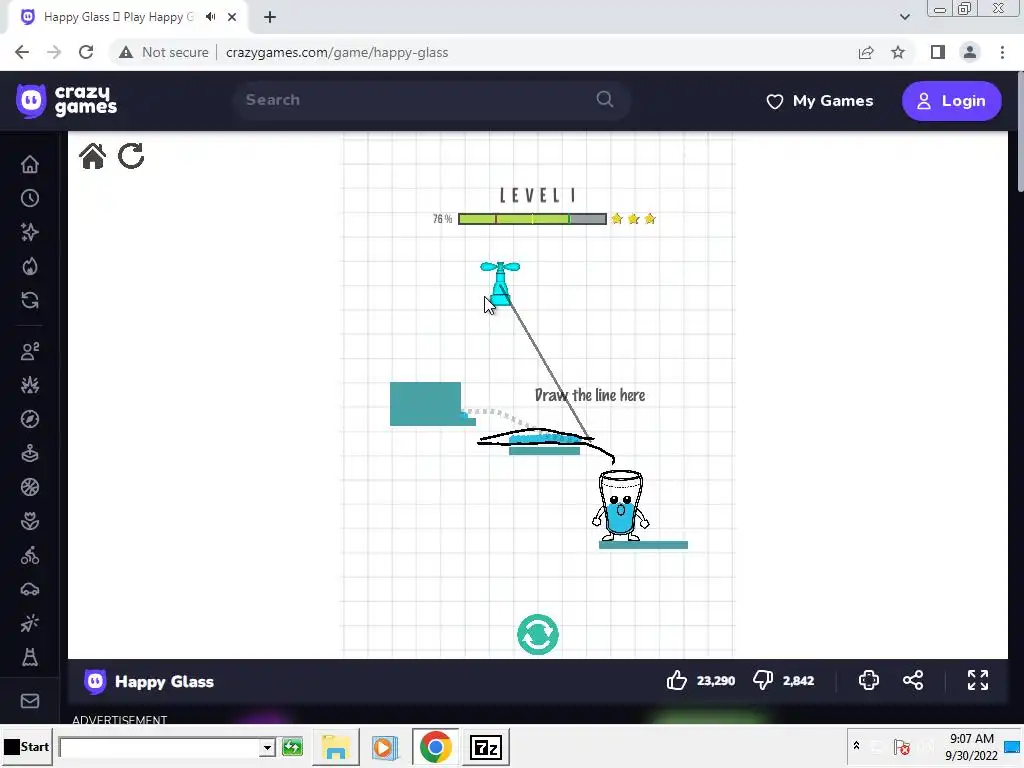Click the Chrome taskbar icon

click(436, 747)
